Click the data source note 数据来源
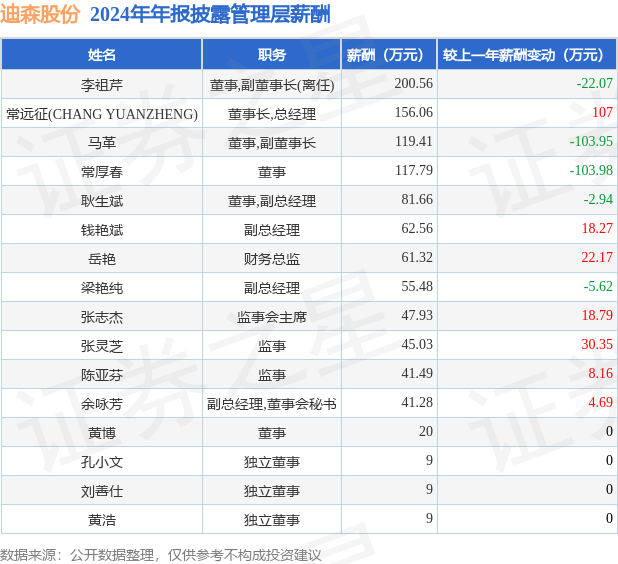Screen dimensions: 618x564 coord(161,555)
